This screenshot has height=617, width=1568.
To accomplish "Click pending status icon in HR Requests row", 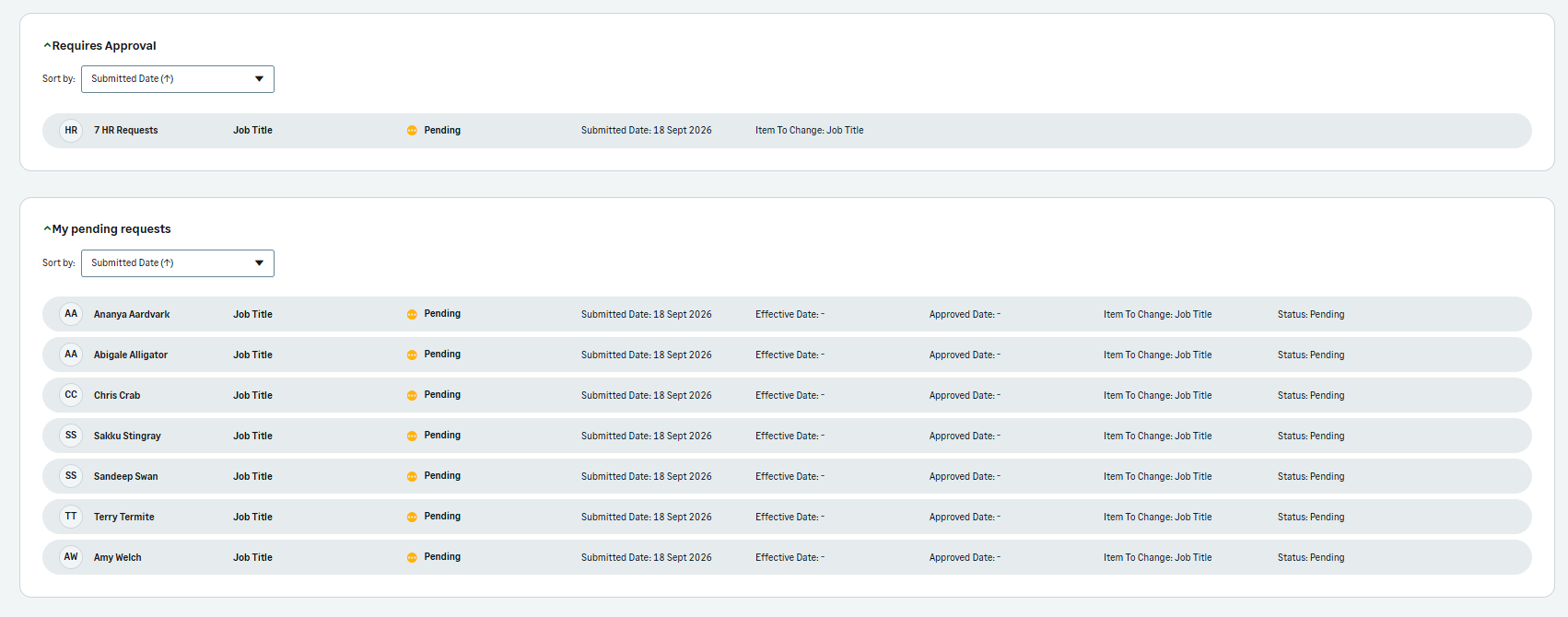I will click(412, 131).
